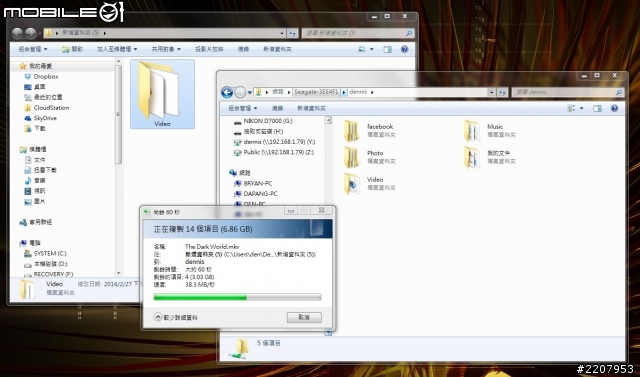Select the Computer node in back window
640x377 pixels.
[x=30, y=243]
